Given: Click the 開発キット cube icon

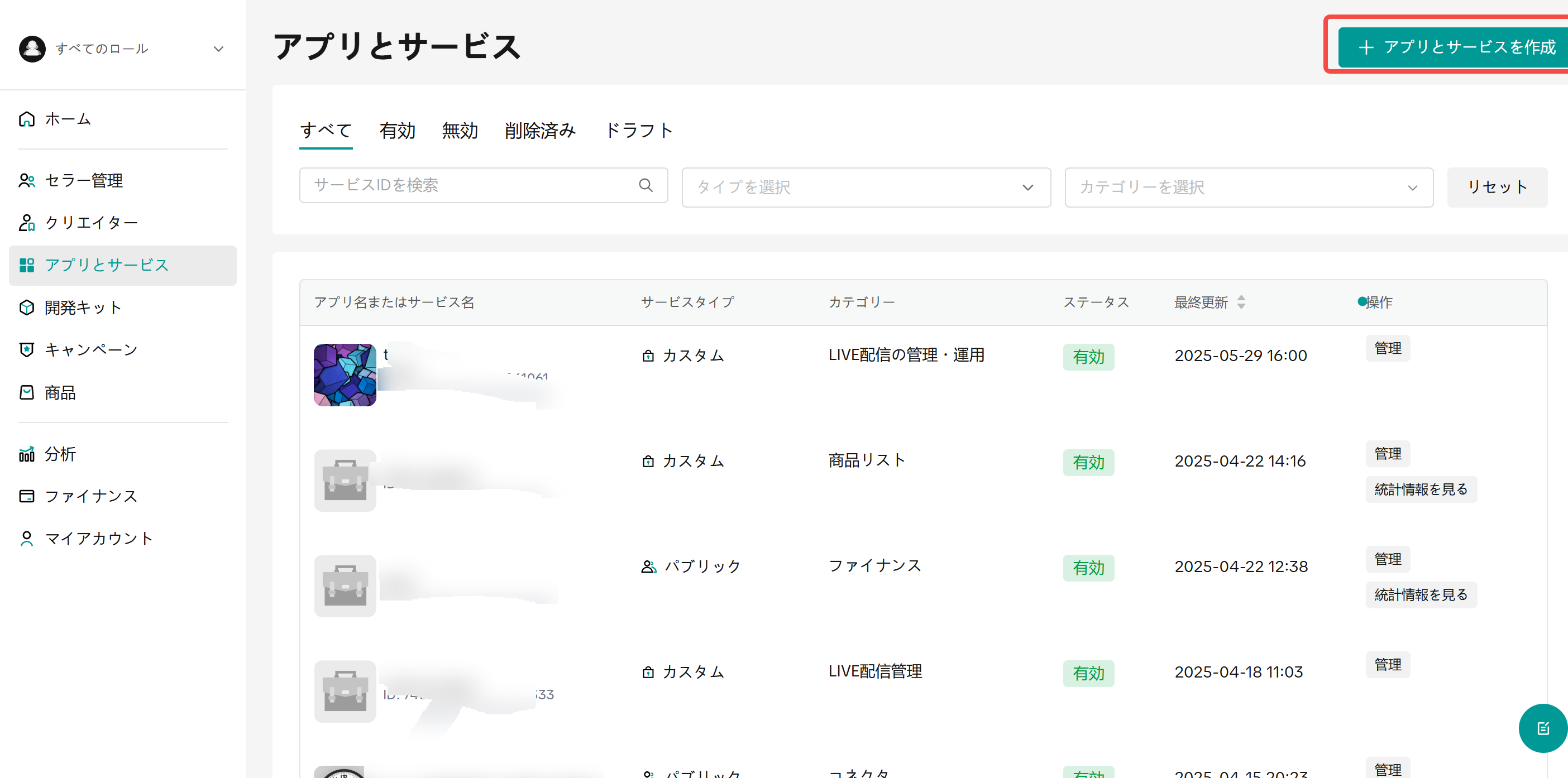Looking at the screenshot, I should 27,308.
